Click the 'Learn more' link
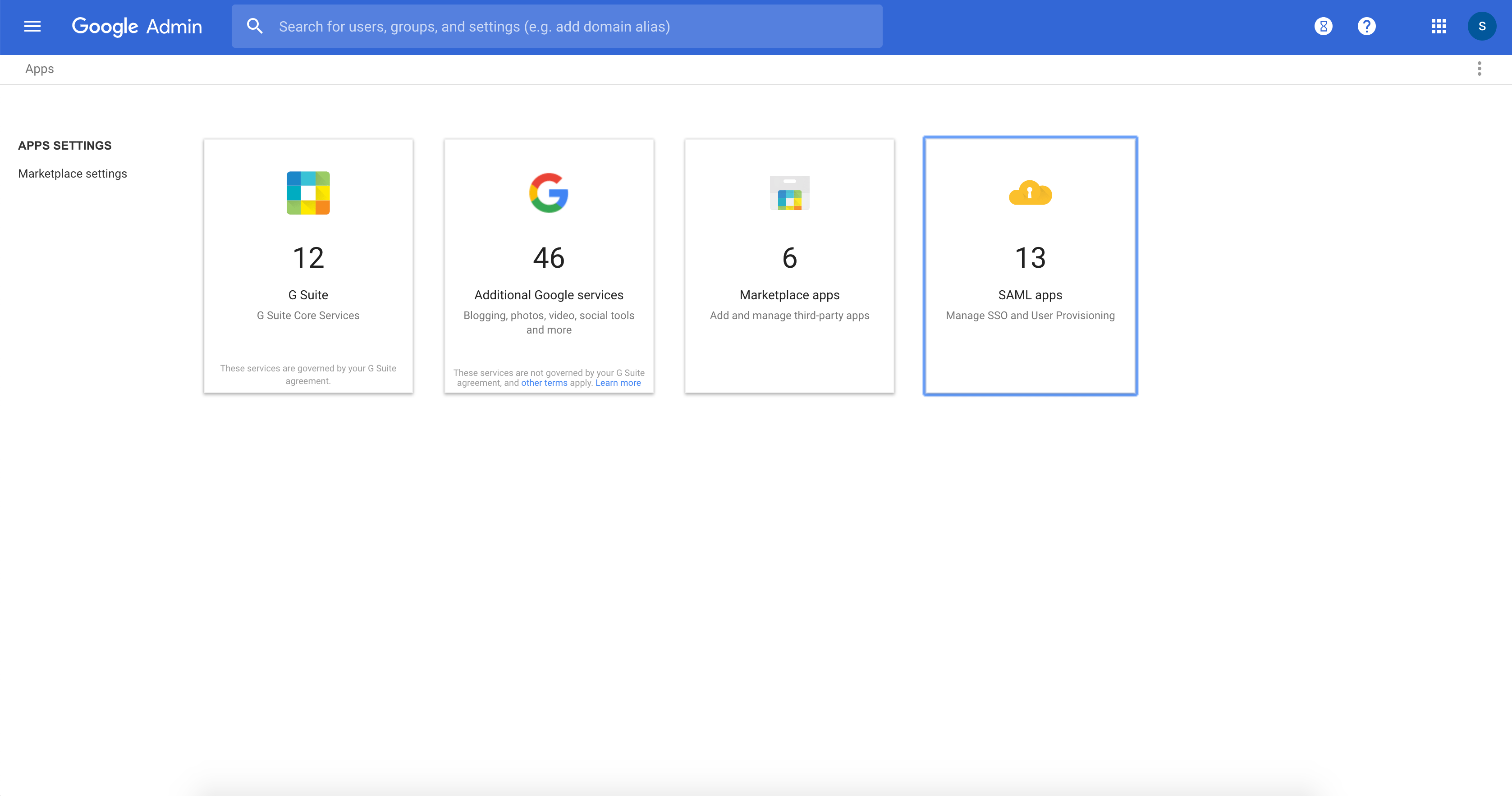Viewport: 1512px width, 796px height. pos(618,383)
